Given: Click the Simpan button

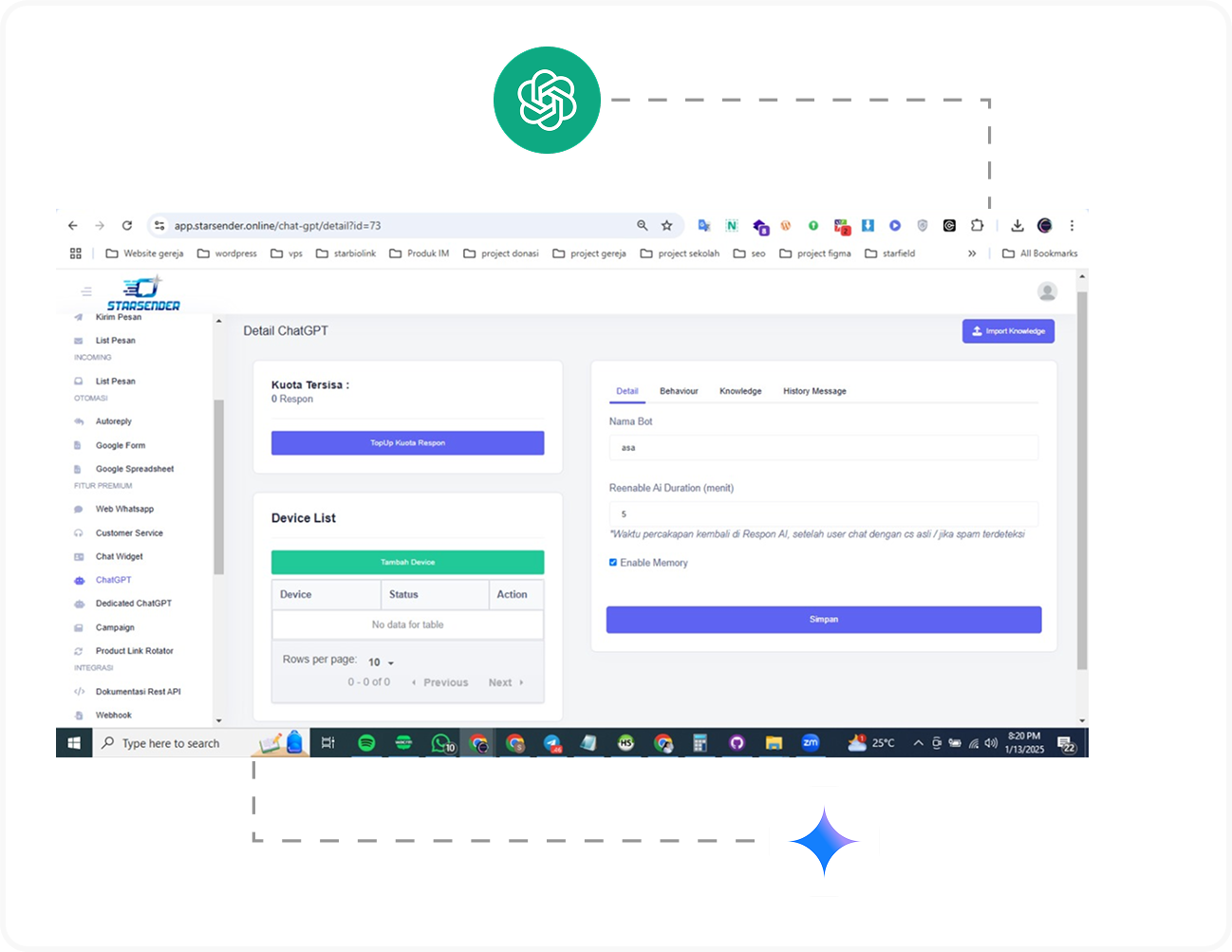Looking at the screenshot, I should (x=823, y=620).
